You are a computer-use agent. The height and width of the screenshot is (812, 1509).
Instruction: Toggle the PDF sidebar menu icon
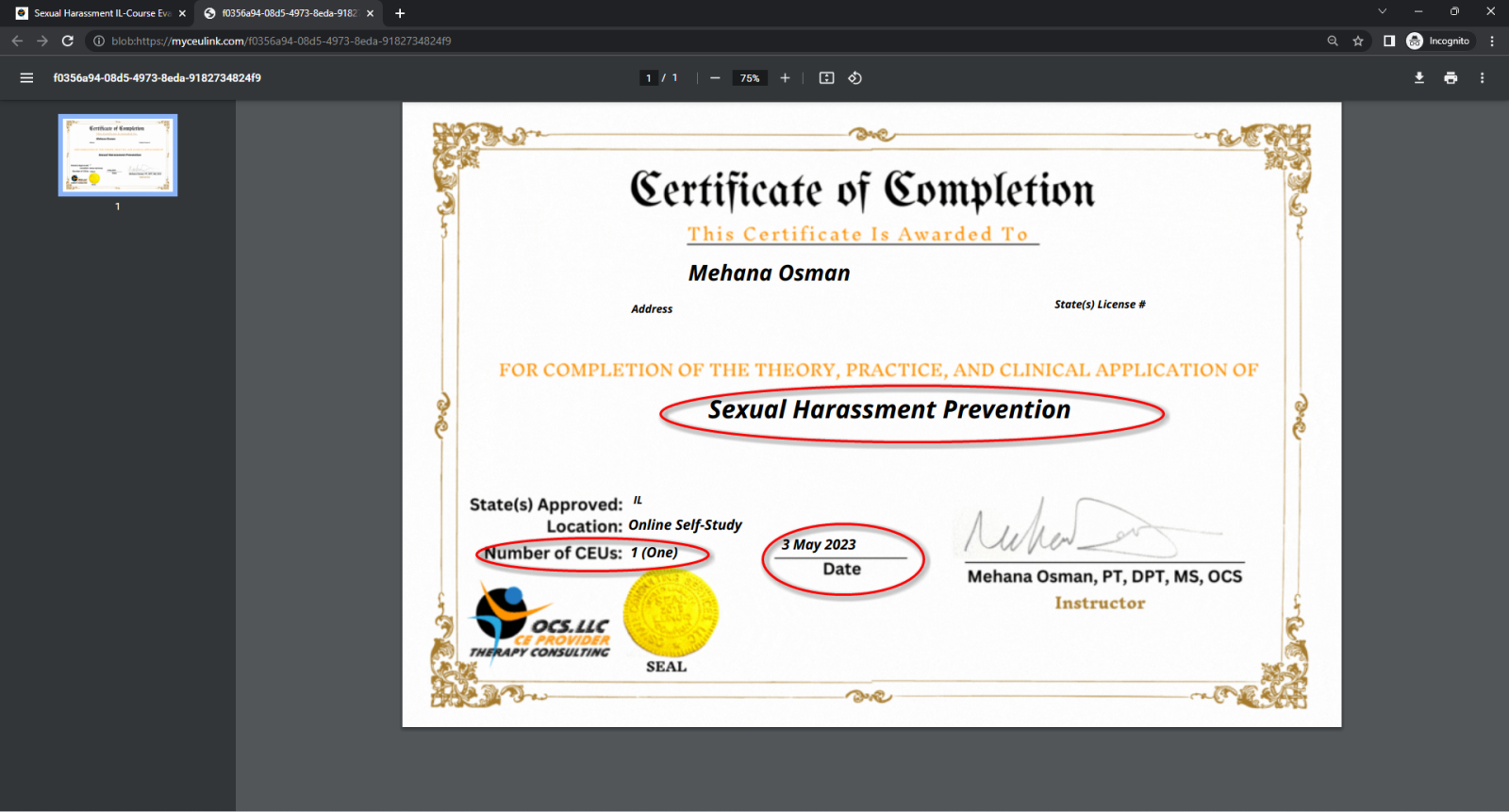(x=26, y=78)
